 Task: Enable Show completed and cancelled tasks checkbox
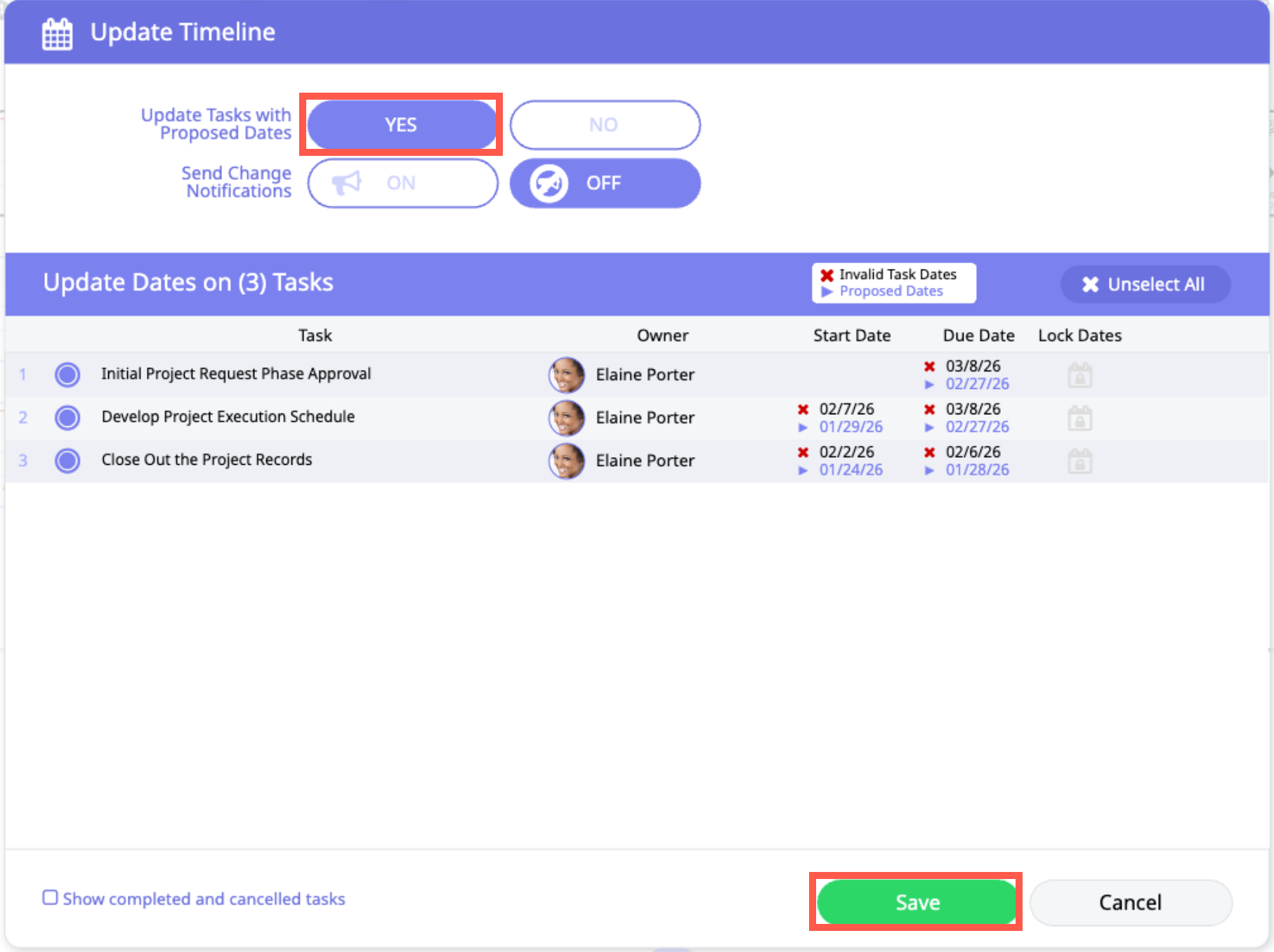(50, 898)
